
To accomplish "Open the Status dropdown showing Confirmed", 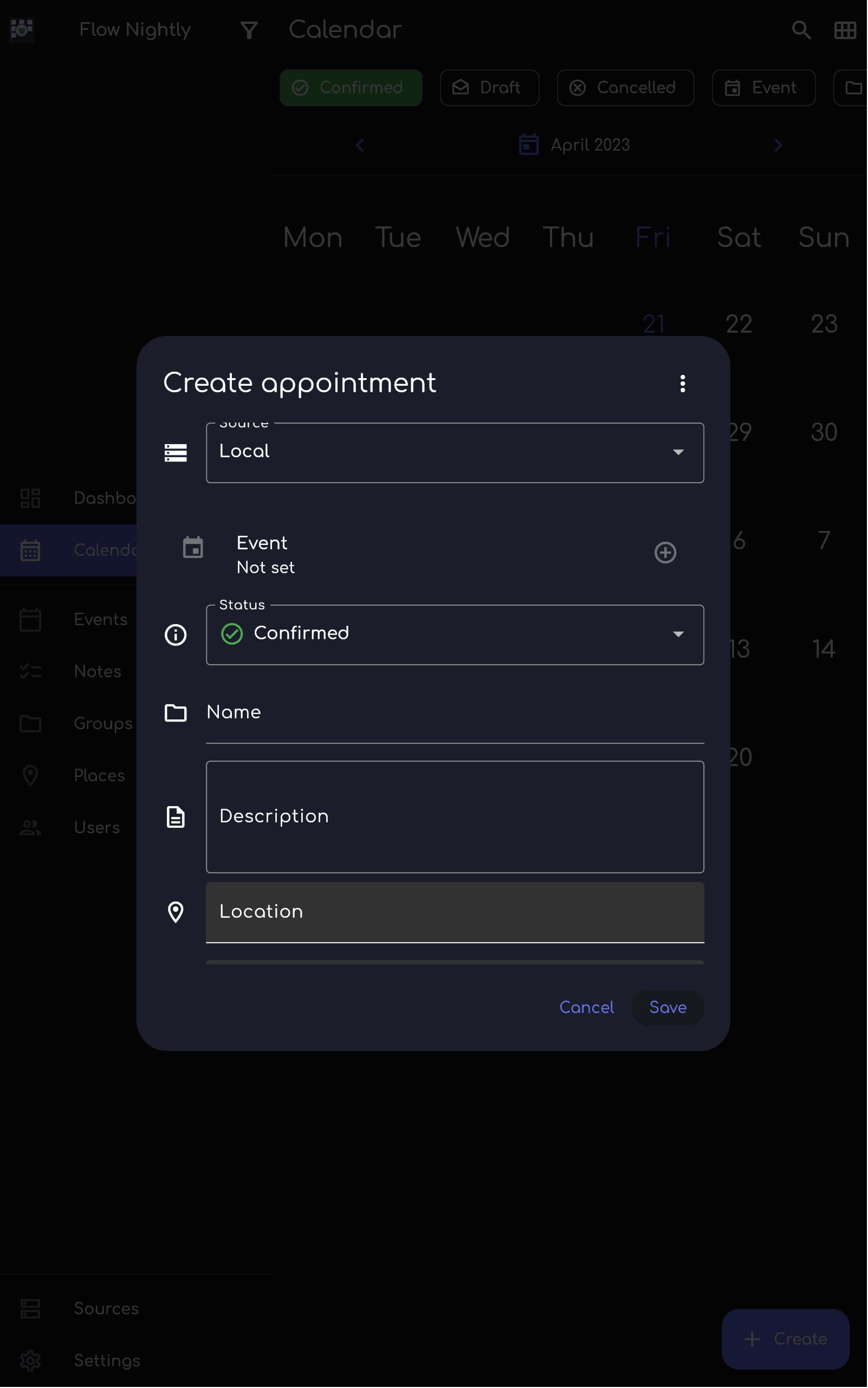I will [455, 634].
